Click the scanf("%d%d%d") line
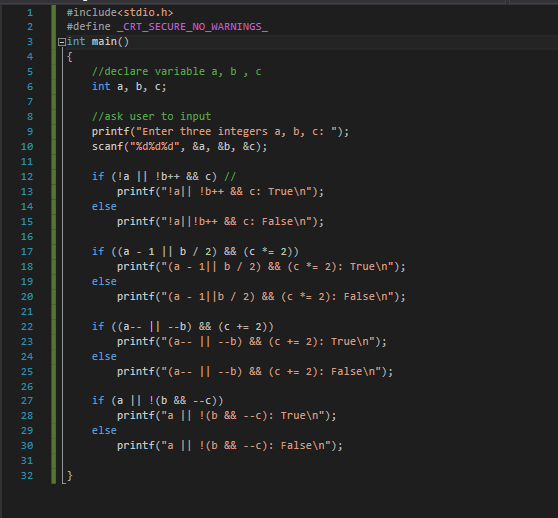The height and width of the screenshot is (518, 558). (179, 147)
